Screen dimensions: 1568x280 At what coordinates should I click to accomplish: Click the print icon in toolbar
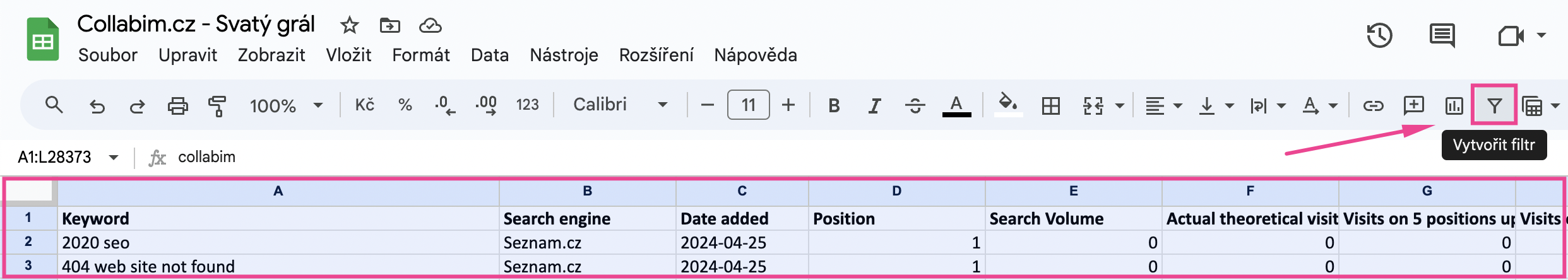[177, 105]
